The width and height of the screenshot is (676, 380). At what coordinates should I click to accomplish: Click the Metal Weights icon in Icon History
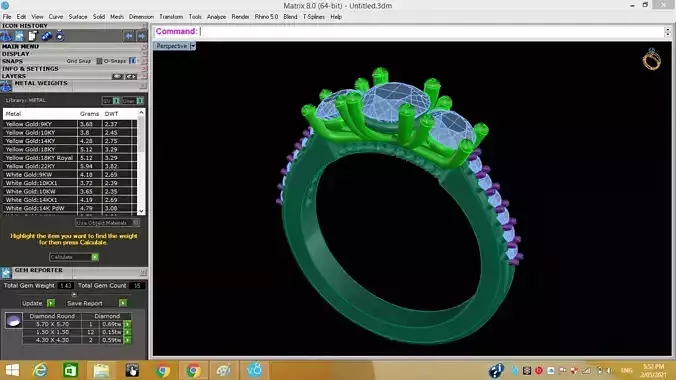6,36
